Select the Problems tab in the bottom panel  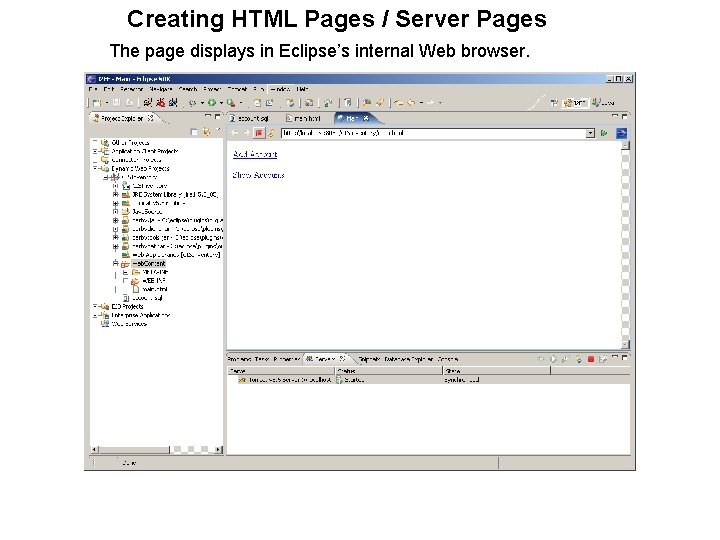239,359
